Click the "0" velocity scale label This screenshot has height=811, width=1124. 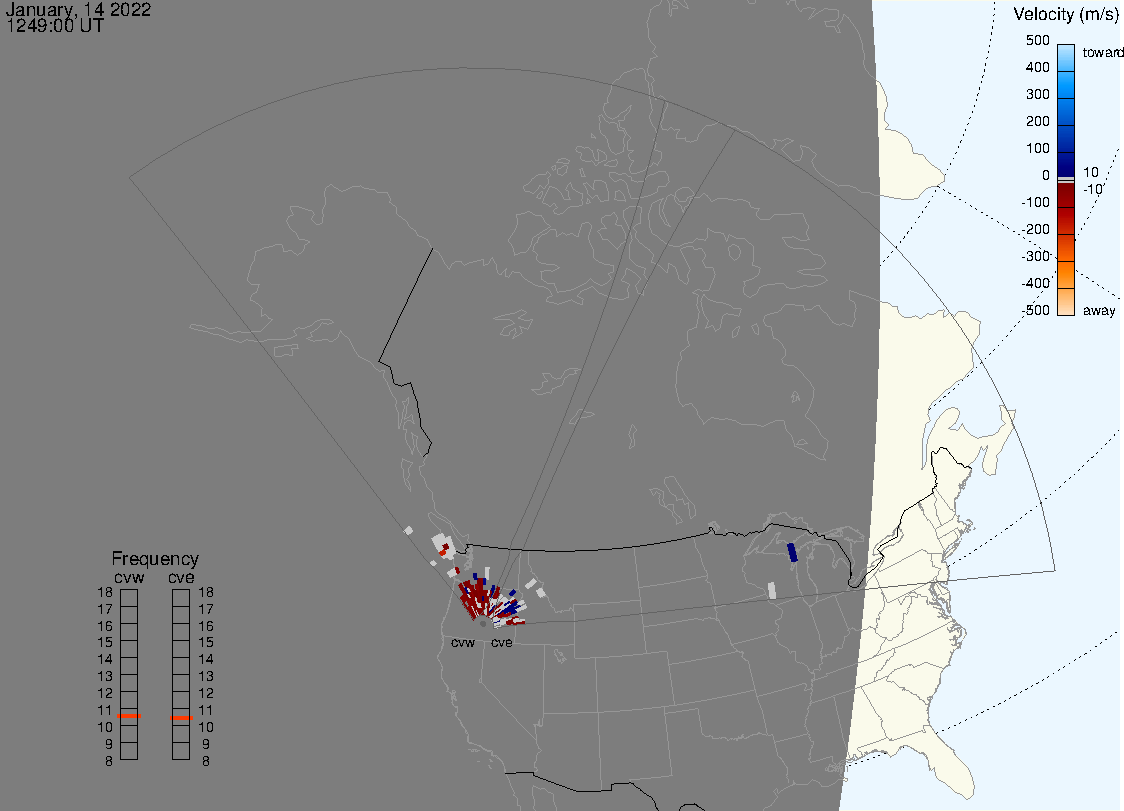click(1046, 176)
